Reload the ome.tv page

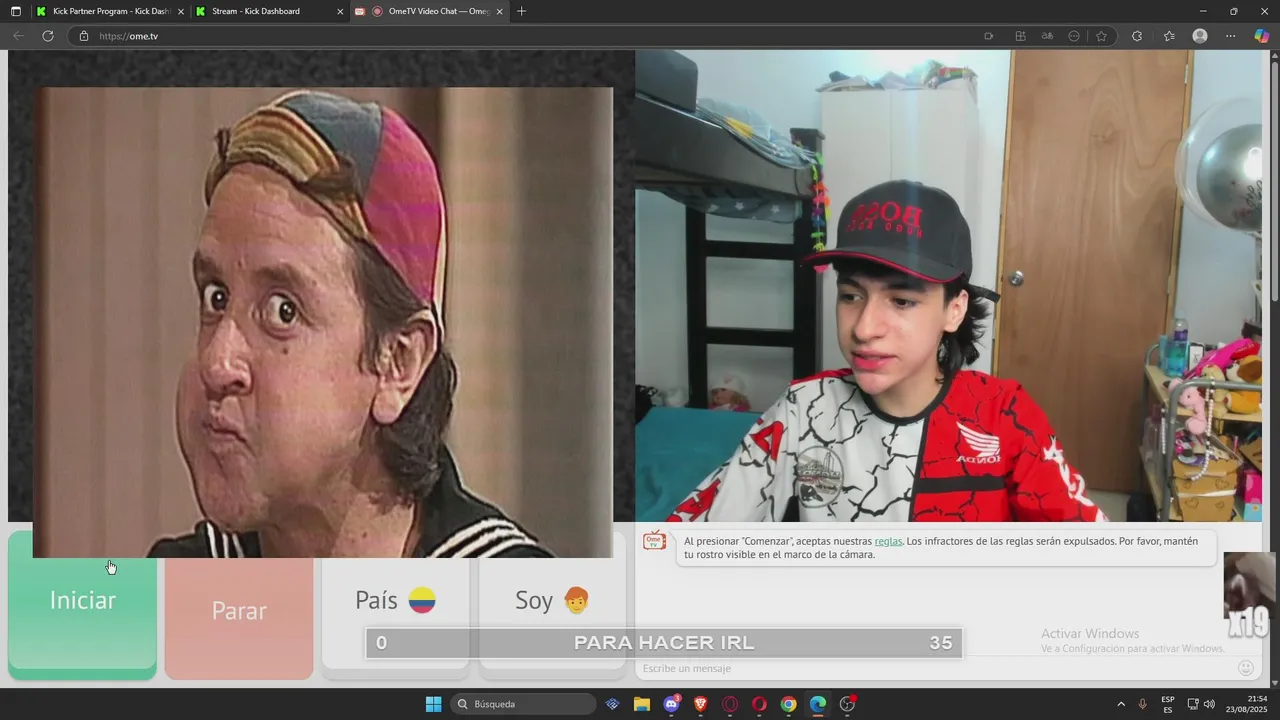(47, 36)
